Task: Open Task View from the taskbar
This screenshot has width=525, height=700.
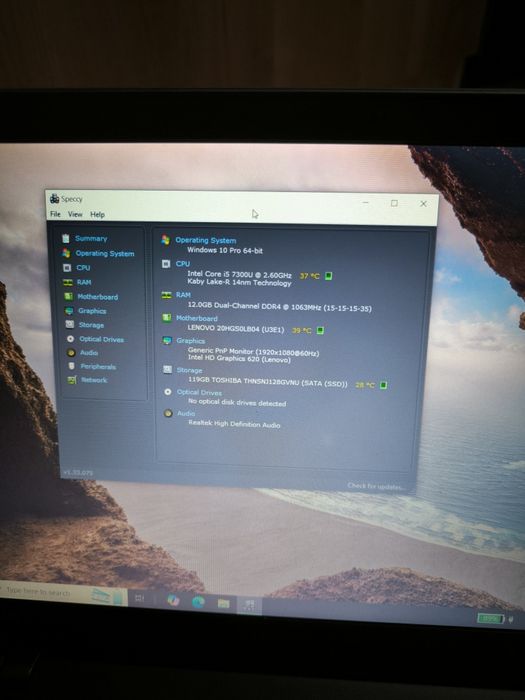Action: click(x=139, y=598)
